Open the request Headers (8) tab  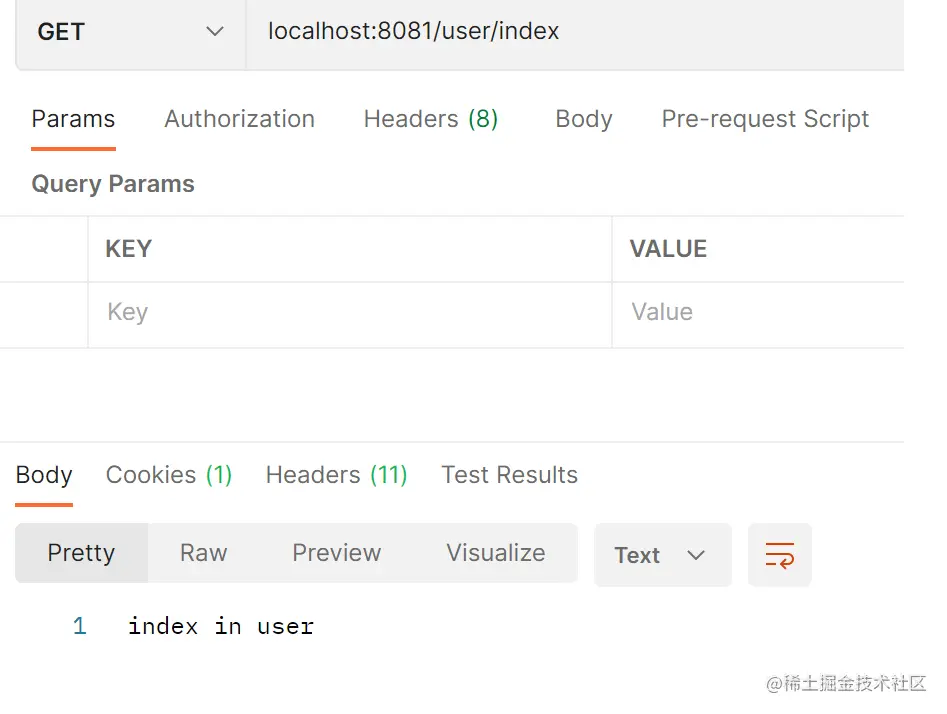point(431,119)
